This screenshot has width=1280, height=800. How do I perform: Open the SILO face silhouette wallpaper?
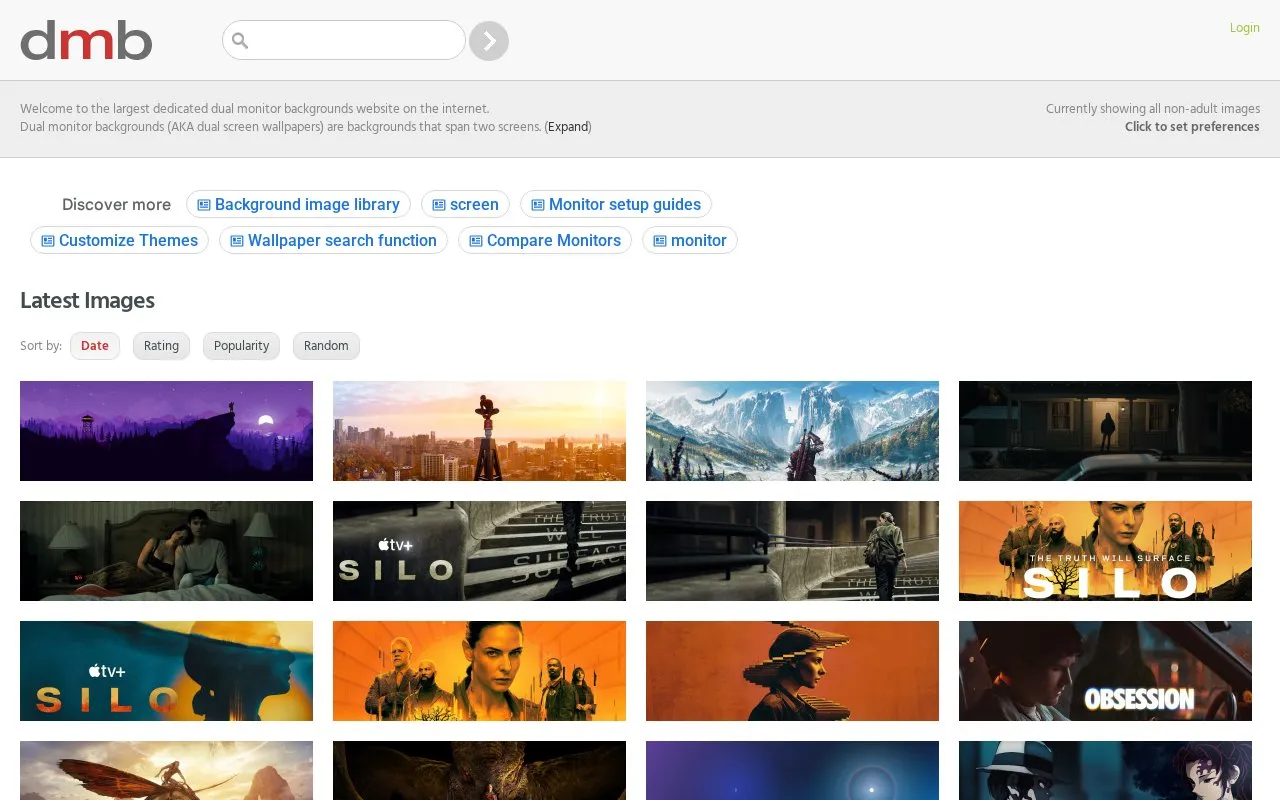[166, 671]
